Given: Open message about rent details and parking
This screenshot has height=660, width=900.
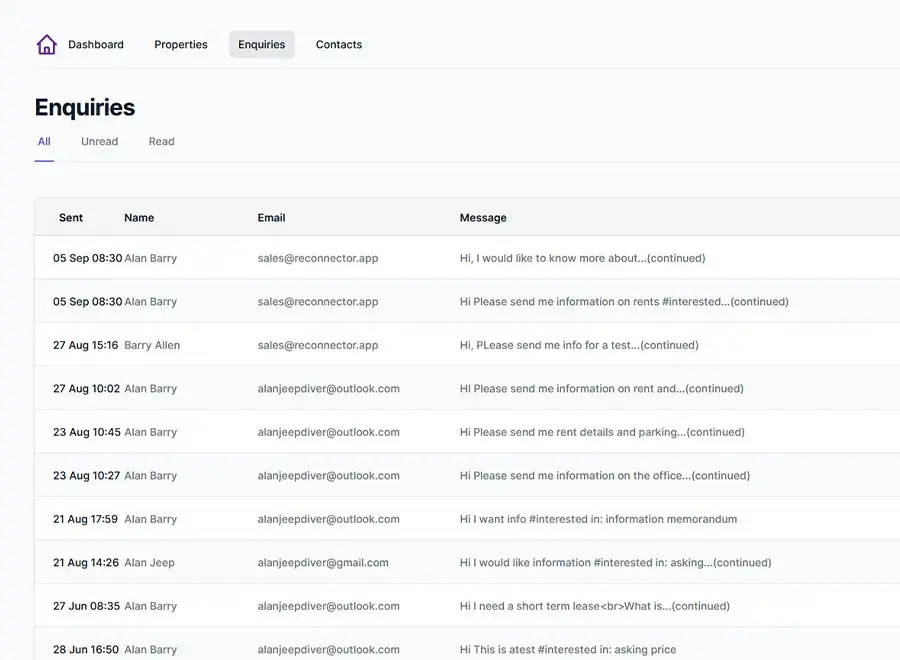Looking at the screenshot, I should point(601,432).
